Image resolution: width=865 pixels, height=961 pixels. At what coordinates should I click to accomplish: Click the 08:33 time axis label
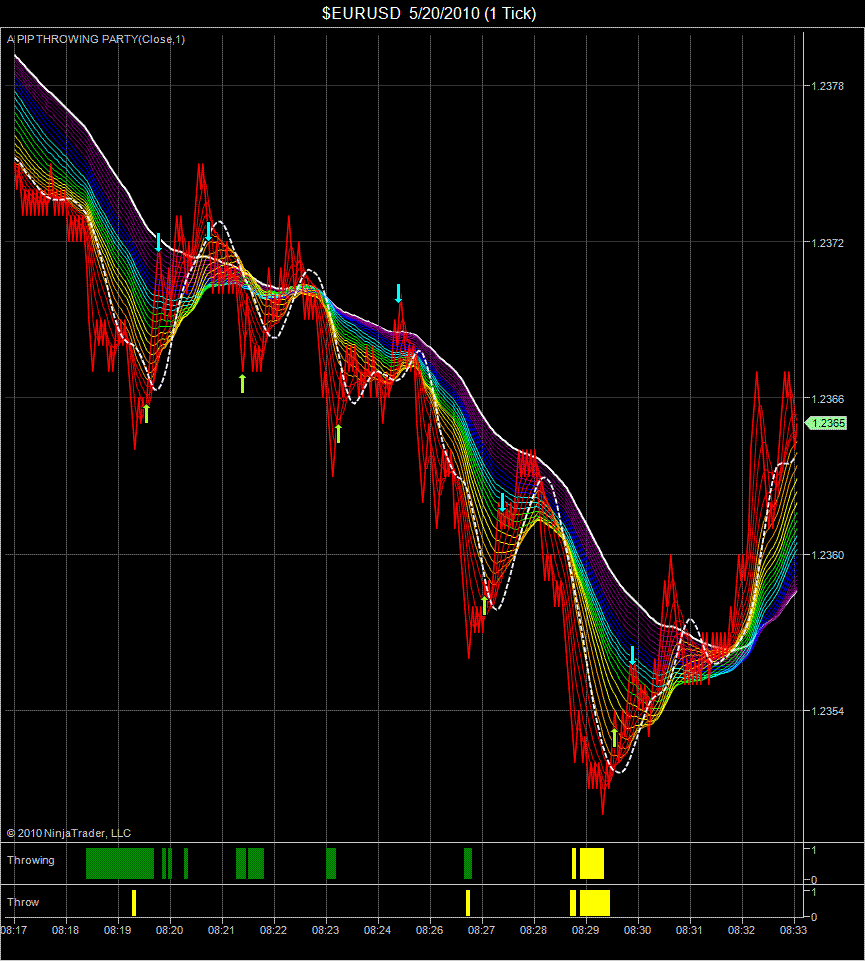coord(793,930)
